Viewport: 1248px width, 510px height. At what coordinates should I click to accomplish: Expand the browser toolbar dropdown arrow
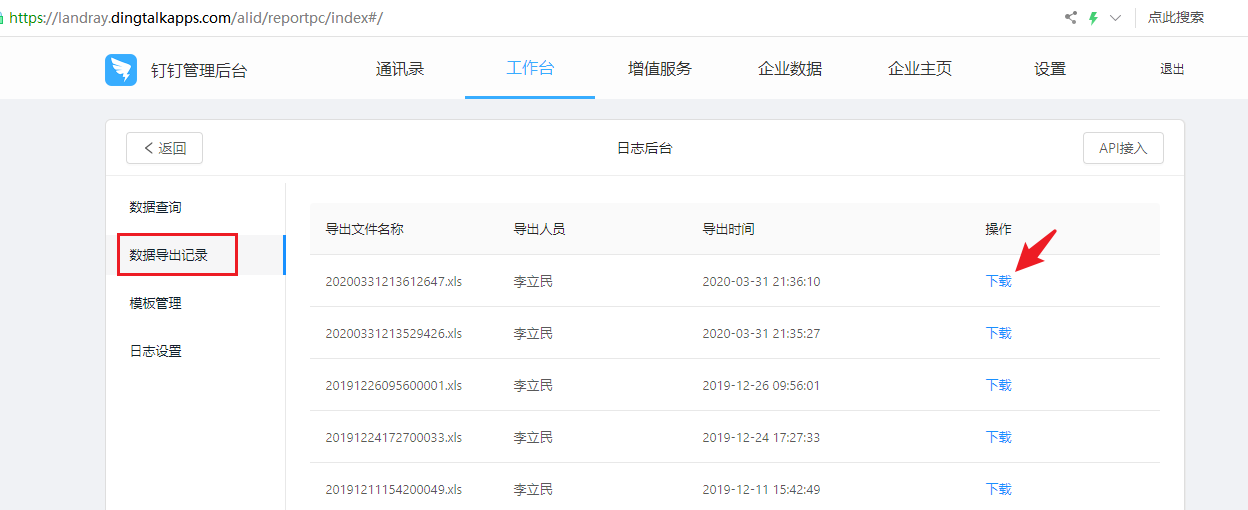(x=1116, y=18)
